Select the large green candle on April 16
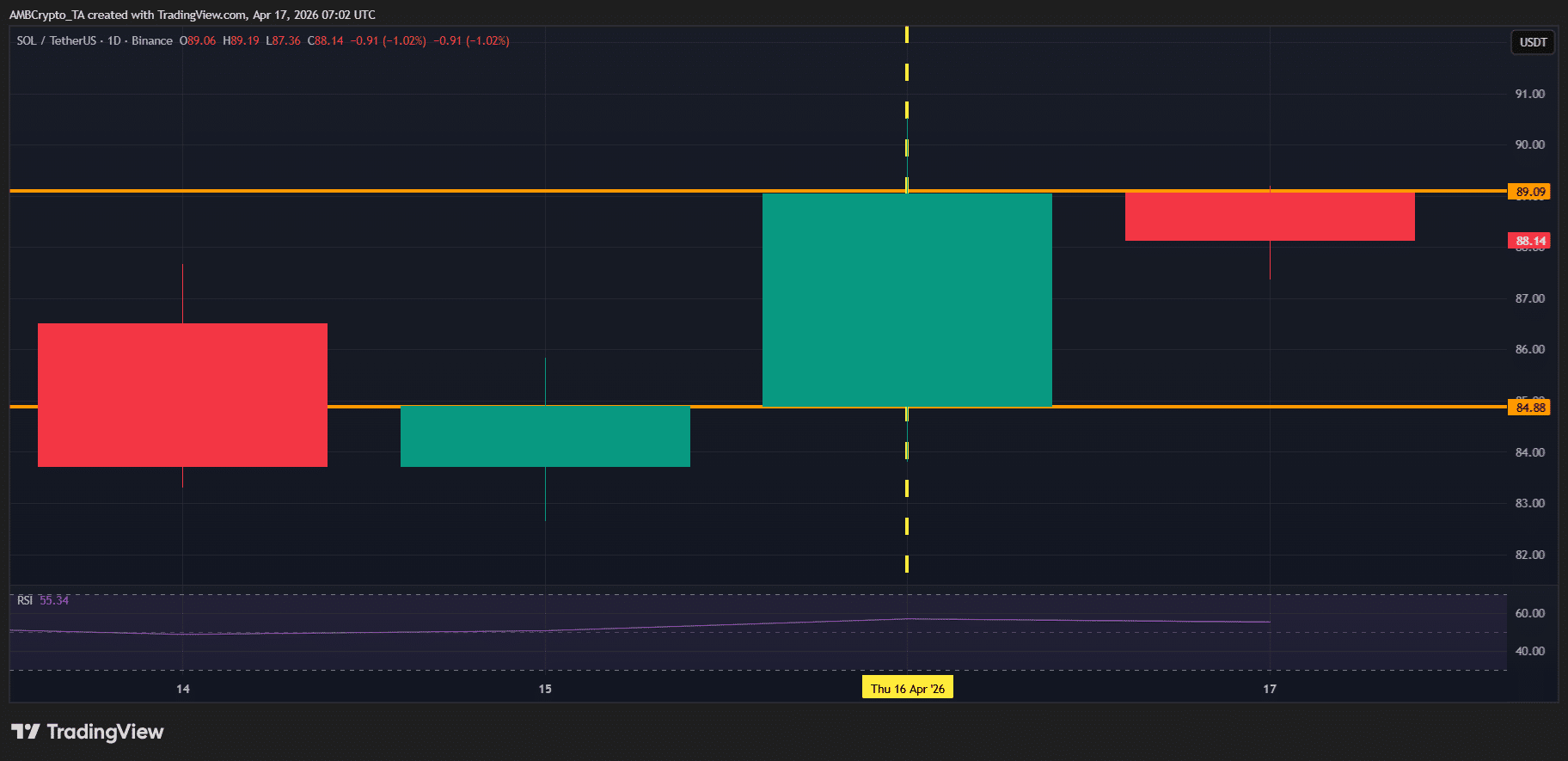The width and height of the screenshot is (1568, 761). 907,299
